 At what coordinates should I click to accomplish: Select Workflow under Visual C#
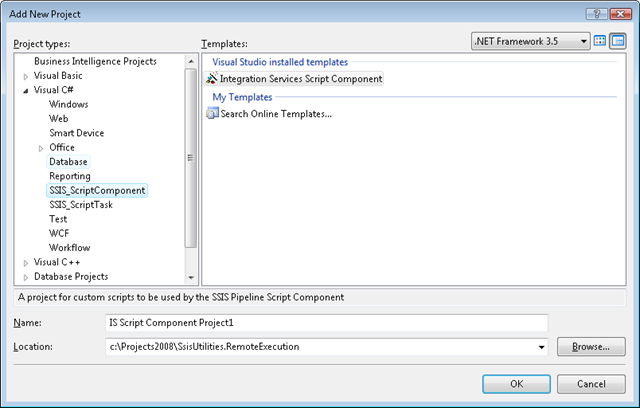(70, 247)
